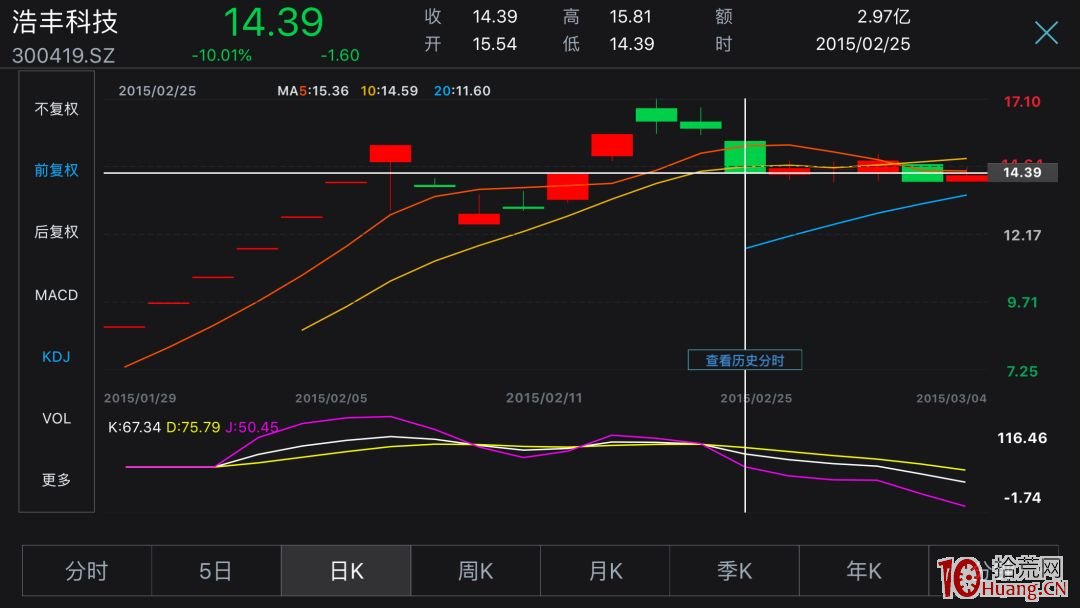Switch to the 5日 five-day tab
The height and width of the screenshot is (608, 1080).
(x=216, y=571)
